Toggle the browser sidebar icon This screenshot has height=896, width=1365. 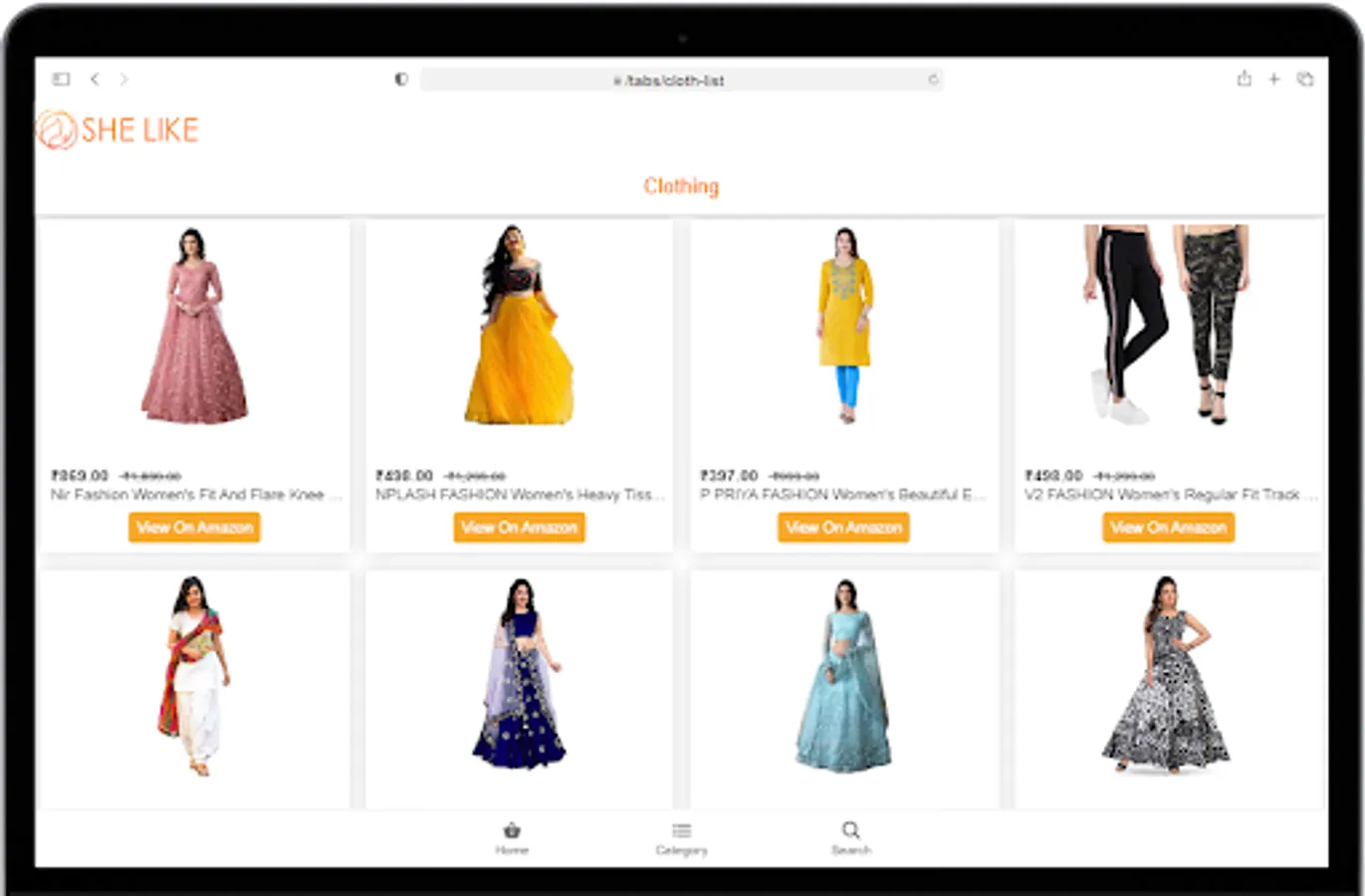tap(61, 79)
